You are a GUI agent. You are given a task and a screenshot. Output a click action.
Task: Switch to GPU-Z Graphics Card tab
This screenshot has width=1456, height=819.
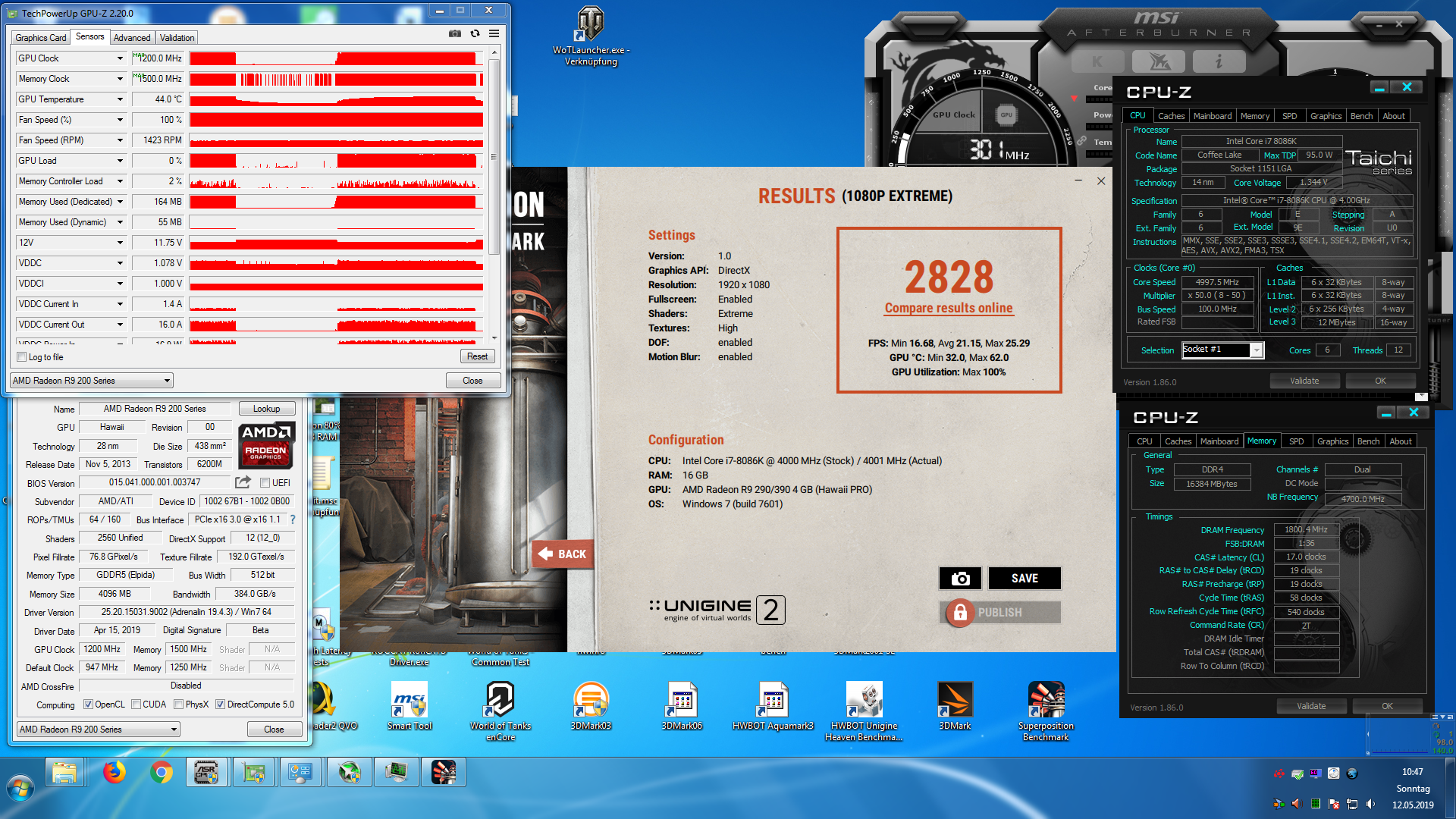[41, 38]
